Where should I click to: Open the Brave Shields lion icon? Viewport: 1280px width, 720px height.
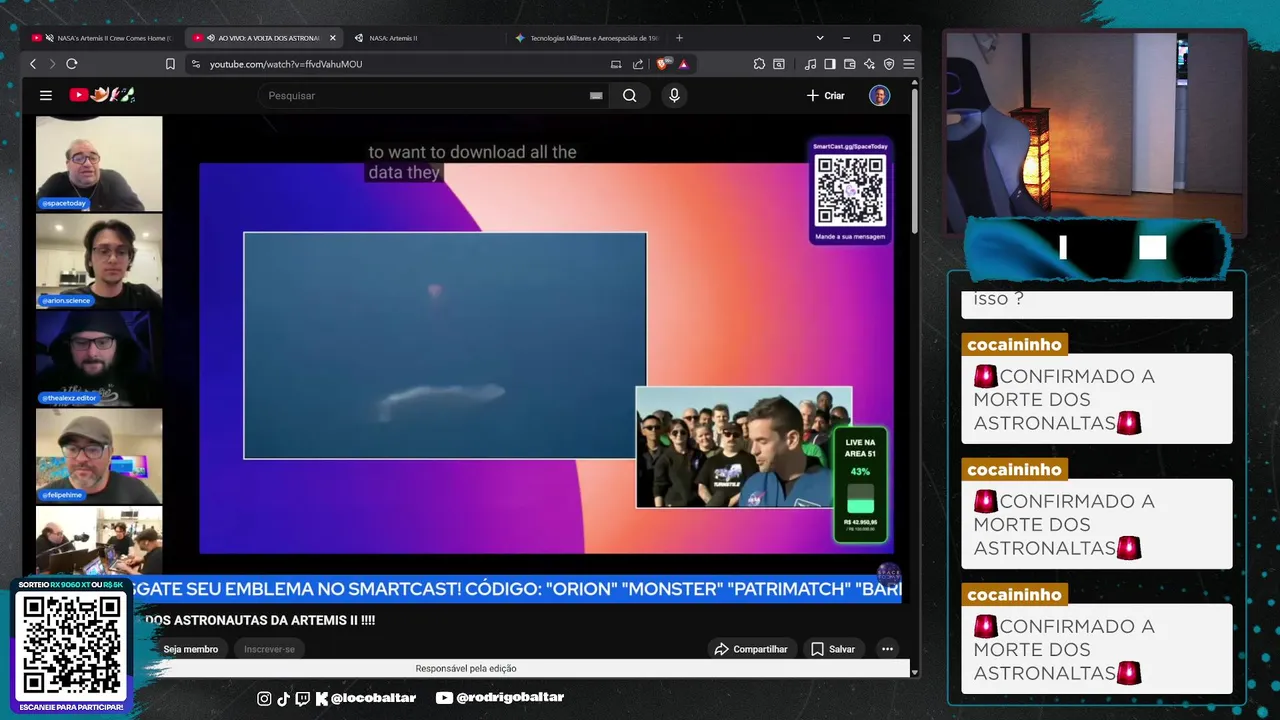663,64
